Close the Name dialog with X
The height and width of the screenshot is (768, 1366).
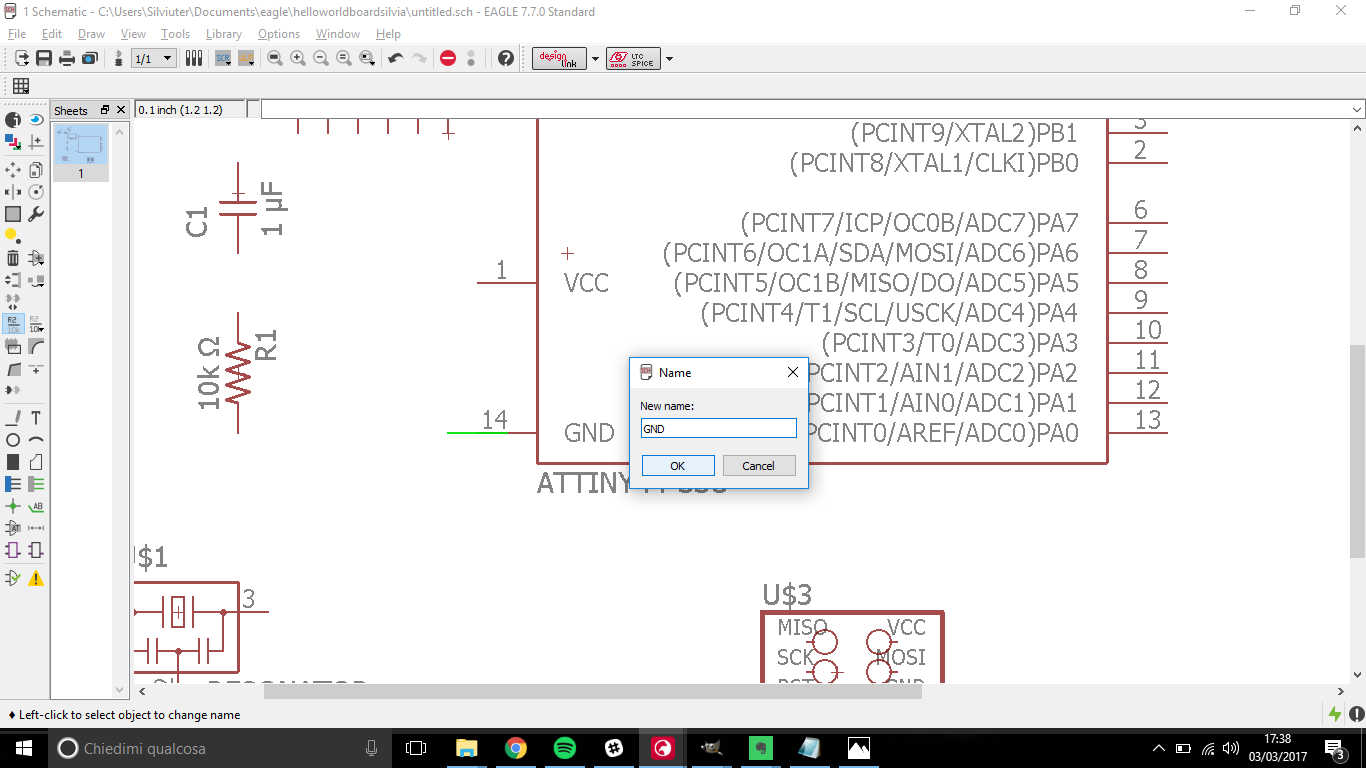pos(793,372)
